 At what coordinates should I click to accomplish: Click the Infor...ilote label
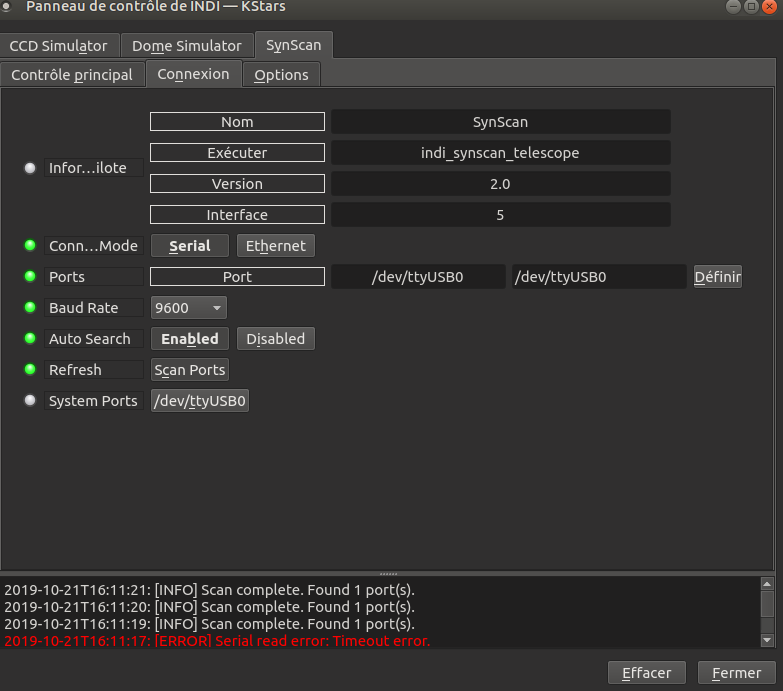[94, 168]
